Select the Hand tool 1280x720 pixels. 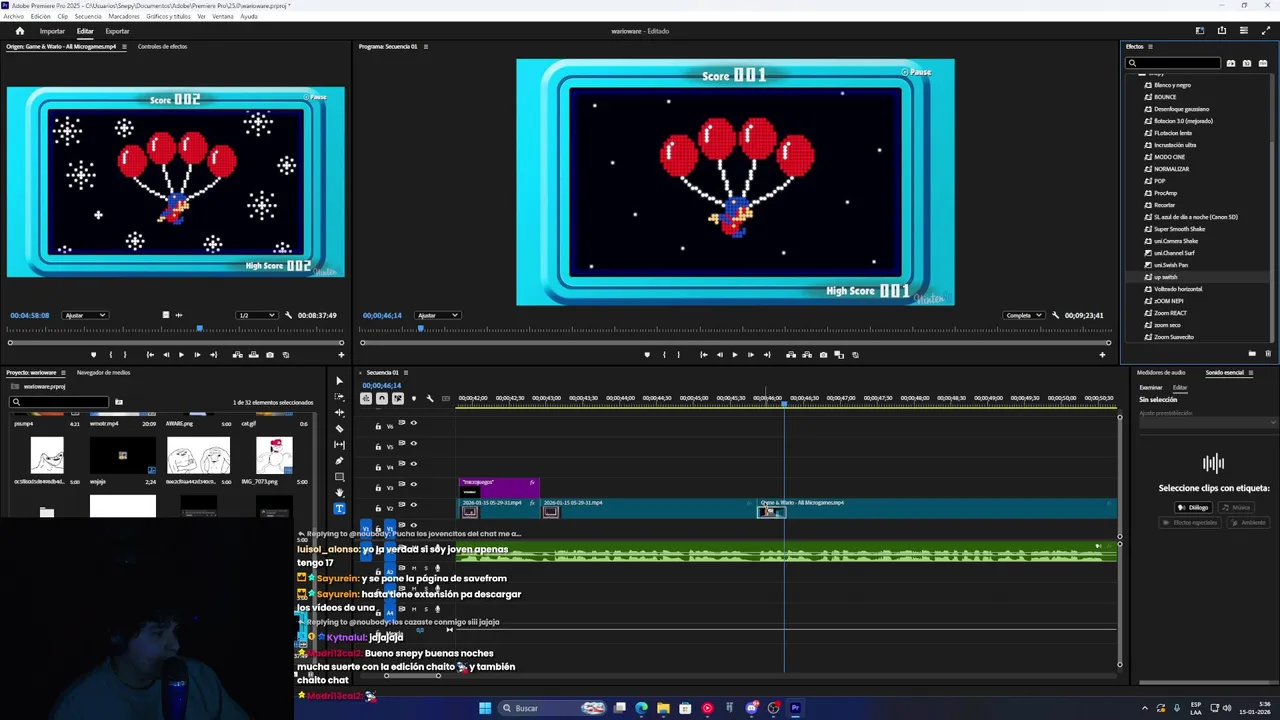pos(339,492)
